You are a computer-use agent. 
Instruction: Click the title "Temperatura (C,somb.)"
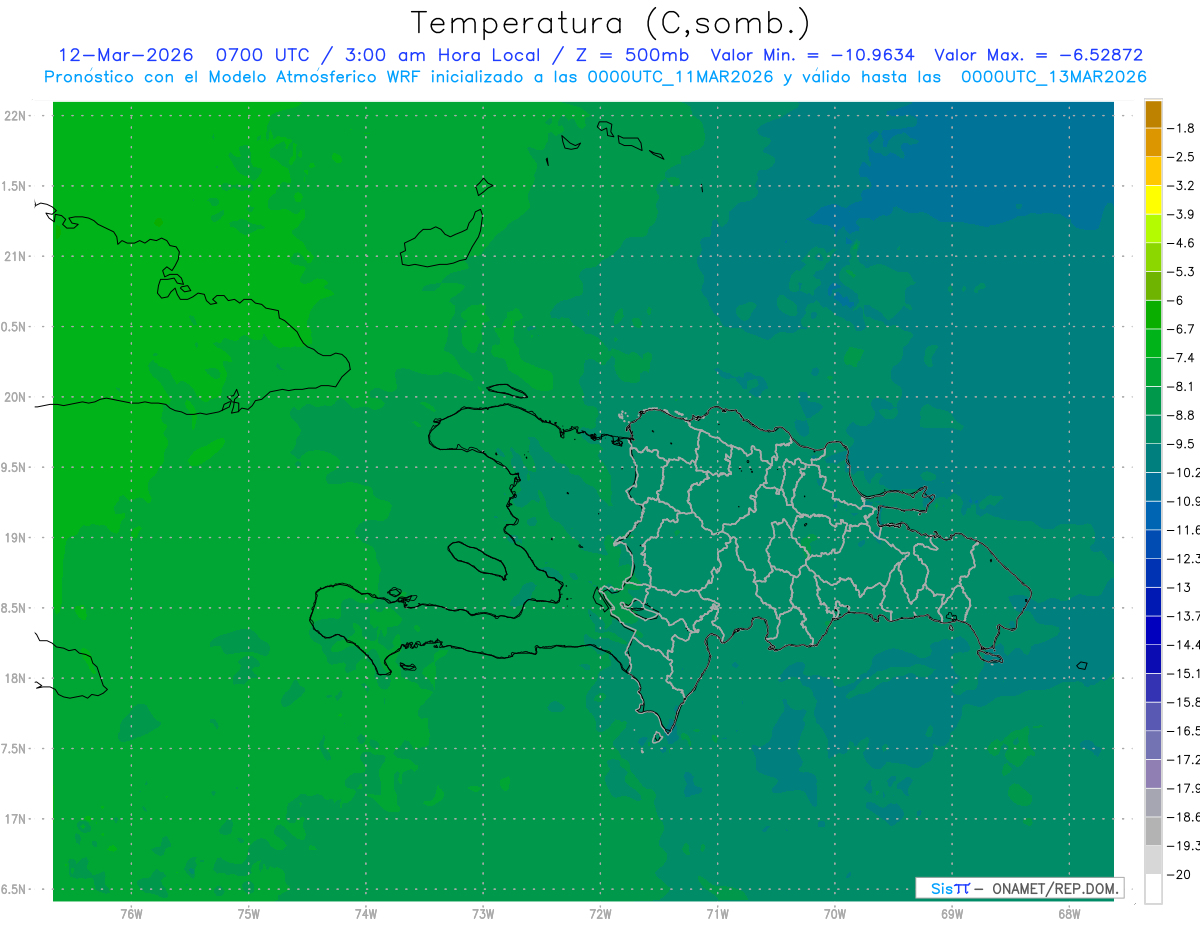610,23
